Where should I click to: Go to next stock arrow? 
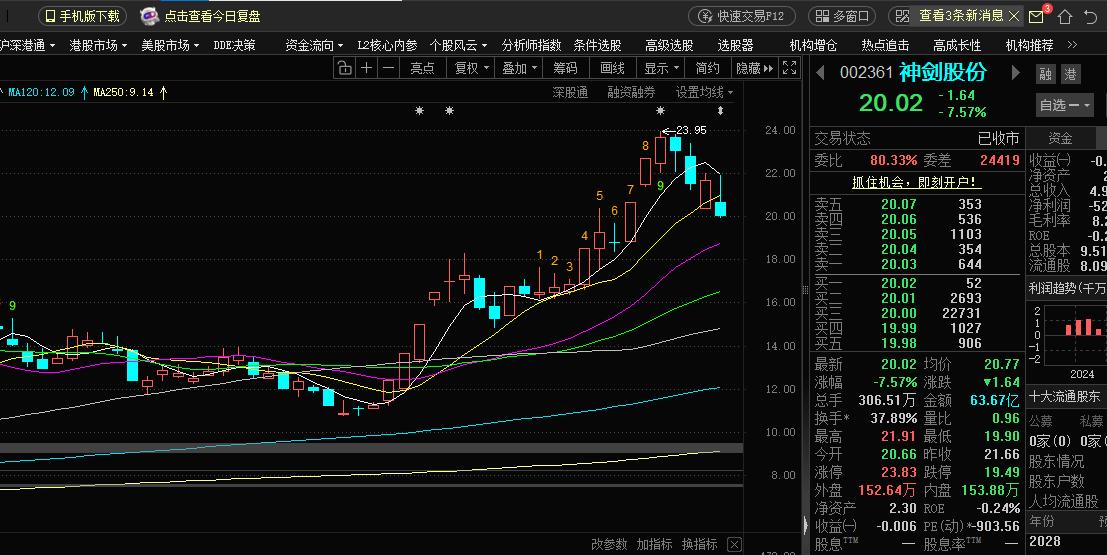pyautogui.click(x=1016, y=73)
